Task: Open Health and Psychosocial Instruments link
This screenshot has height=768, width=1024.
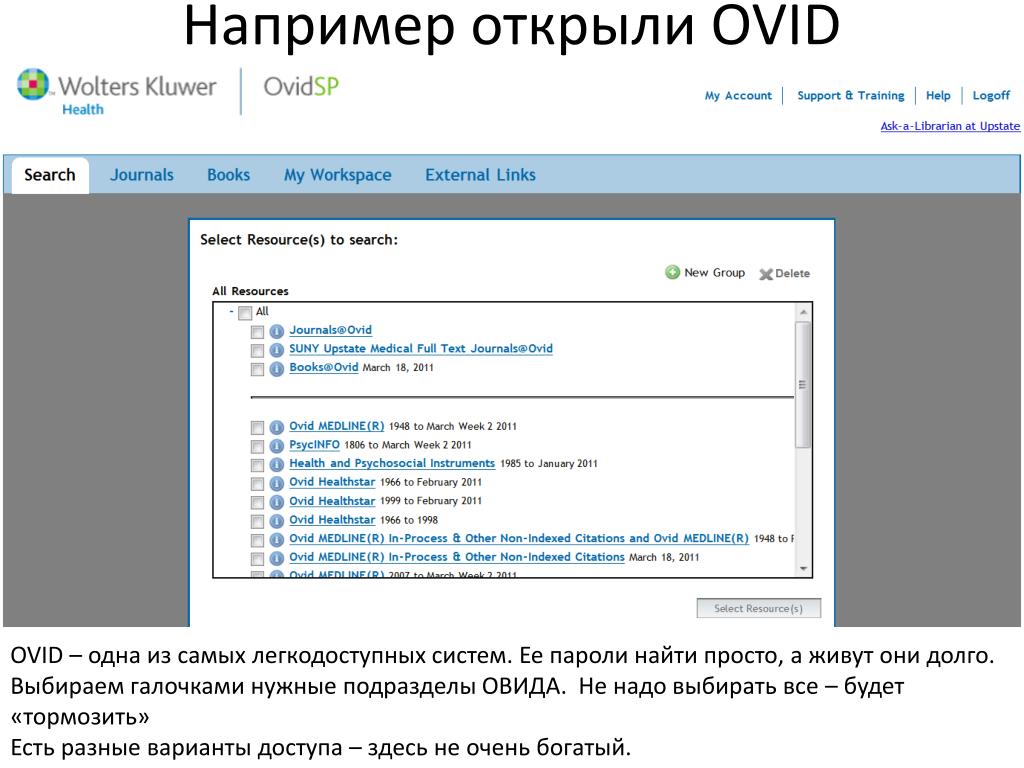Action: [x=392, y=463]
